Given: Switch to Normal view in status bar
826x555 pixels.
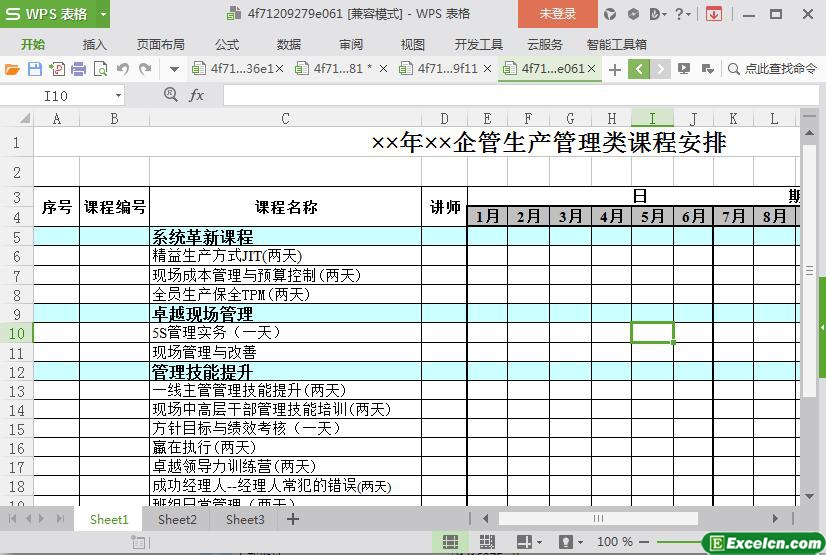Looking at the screenshot, I should [450, 542].
